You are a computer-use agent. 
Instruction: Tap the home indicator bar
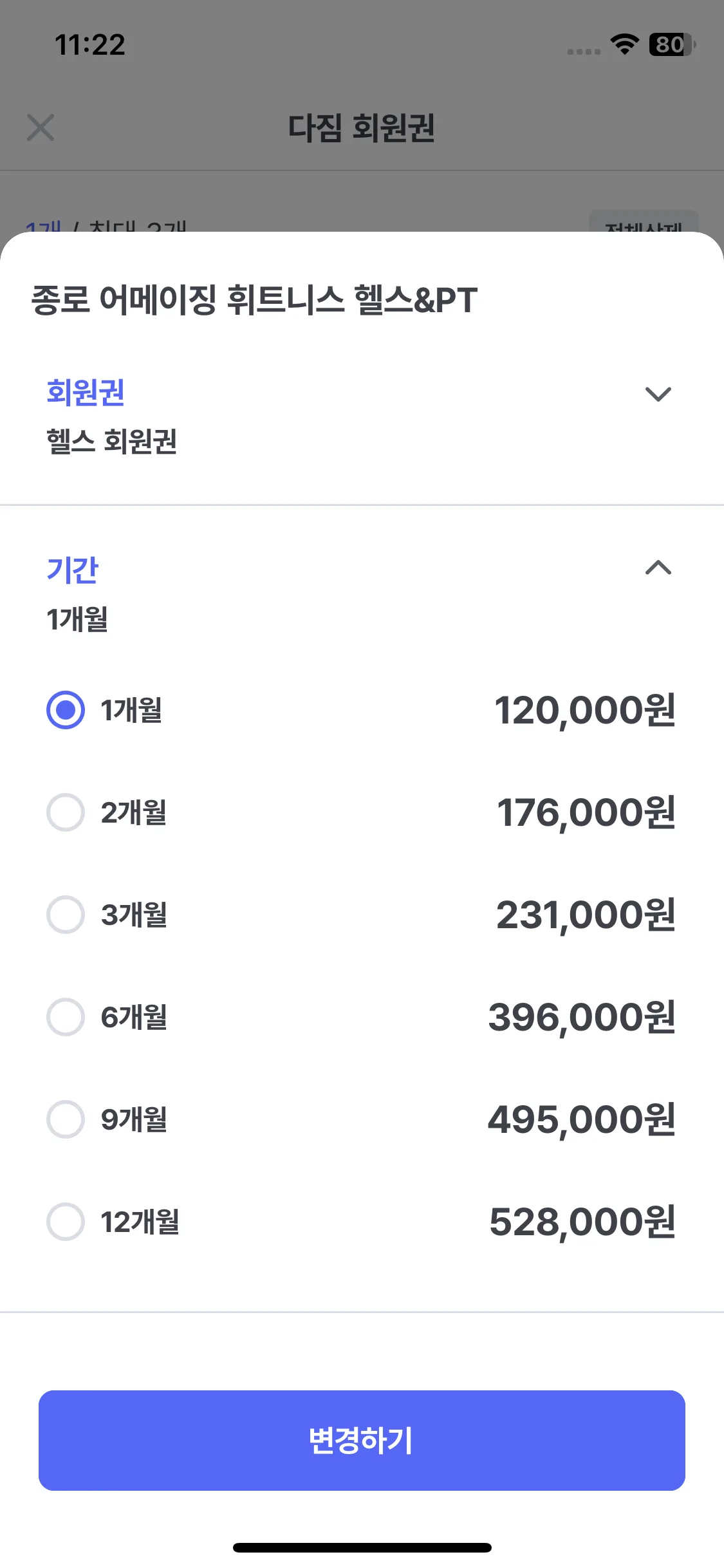362,1547
